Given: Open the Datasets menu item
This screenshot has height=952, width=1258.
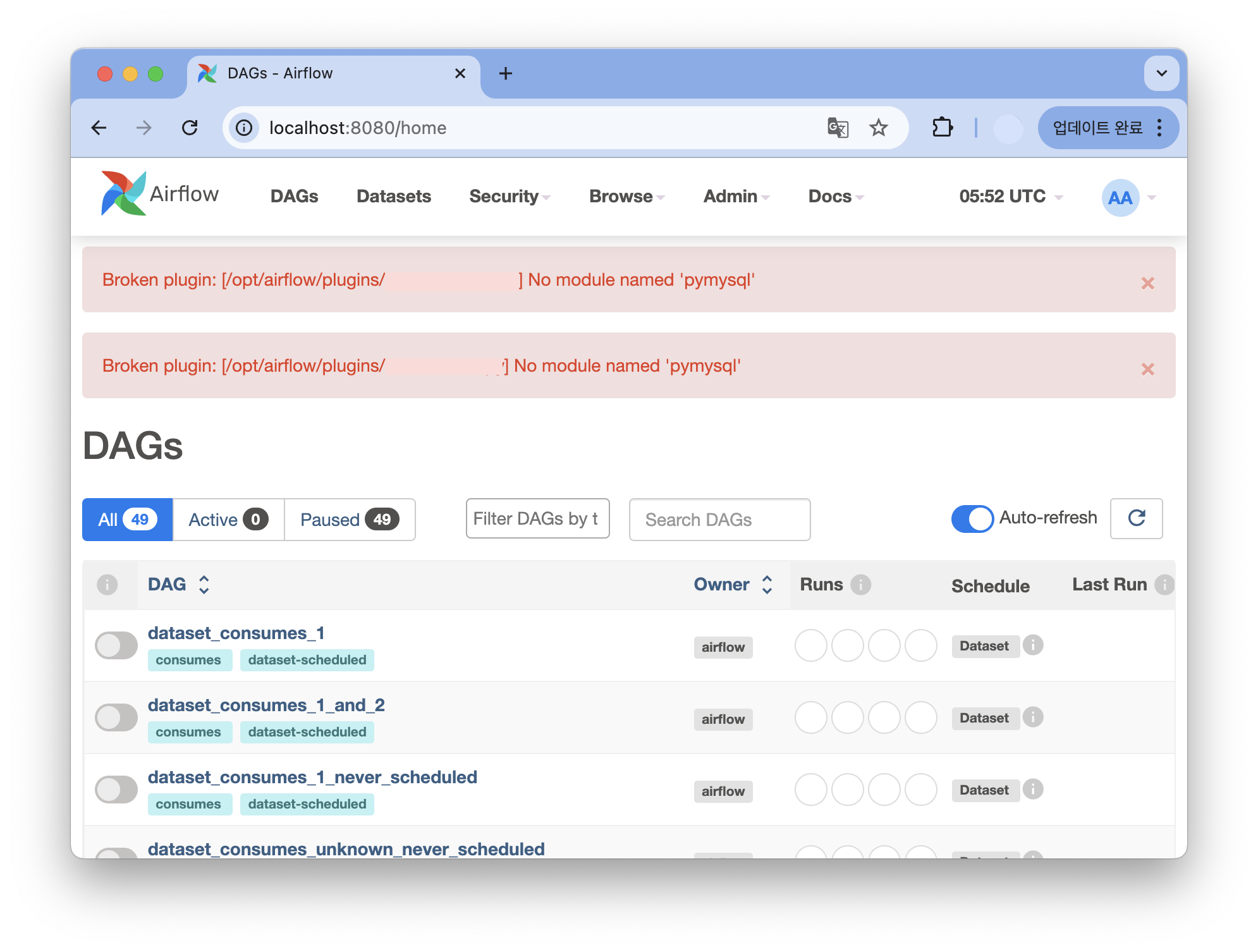Looking at the screenshot, I should [394, 197].
